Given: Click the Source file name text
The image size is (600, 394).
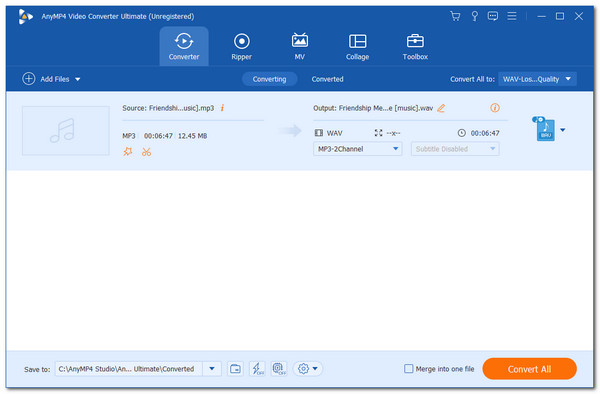Looking at the screenshot, I should coord(168,108).
